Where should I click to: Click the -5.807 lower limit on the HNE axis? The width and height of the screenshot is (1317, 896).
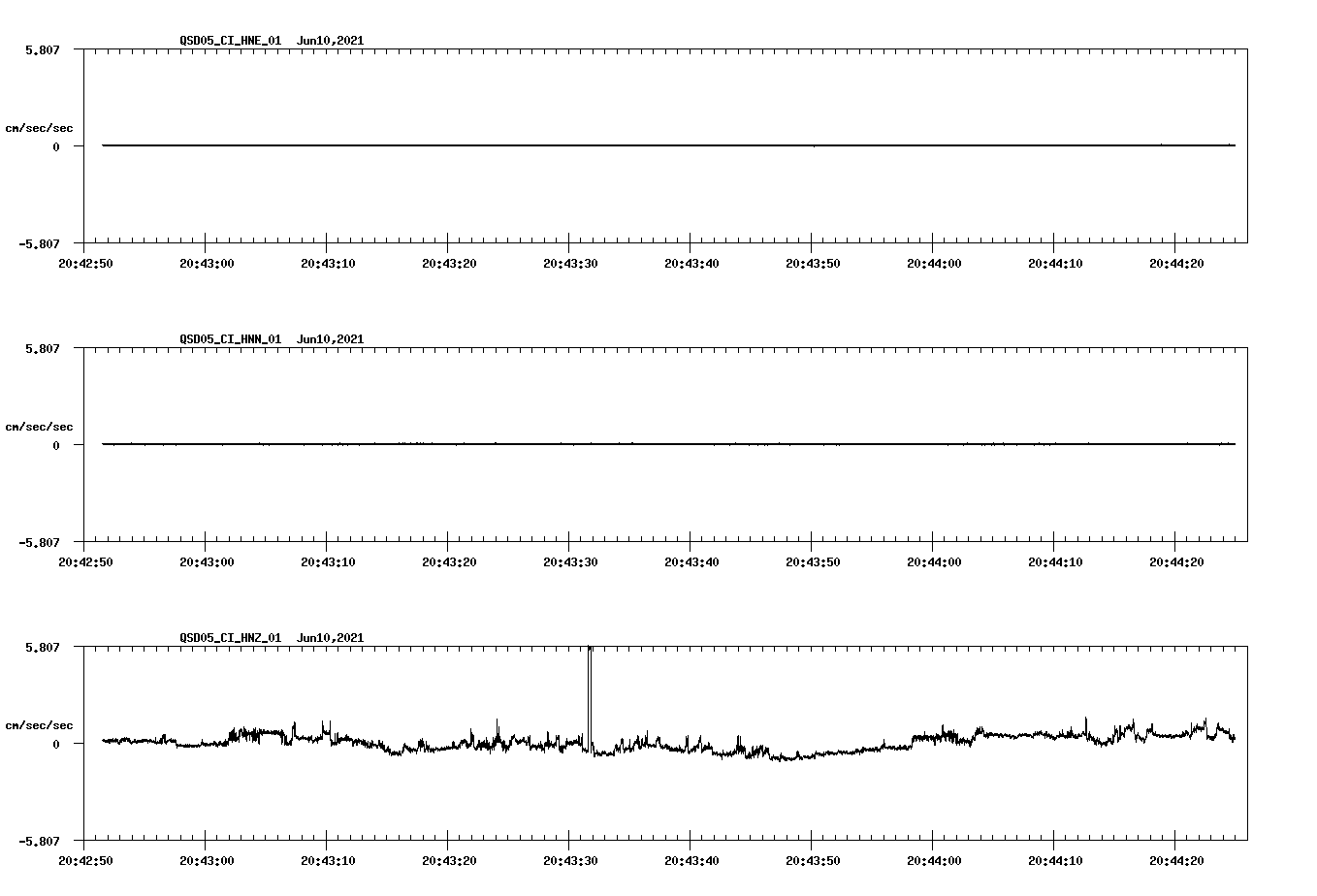[x=40, y=243]
